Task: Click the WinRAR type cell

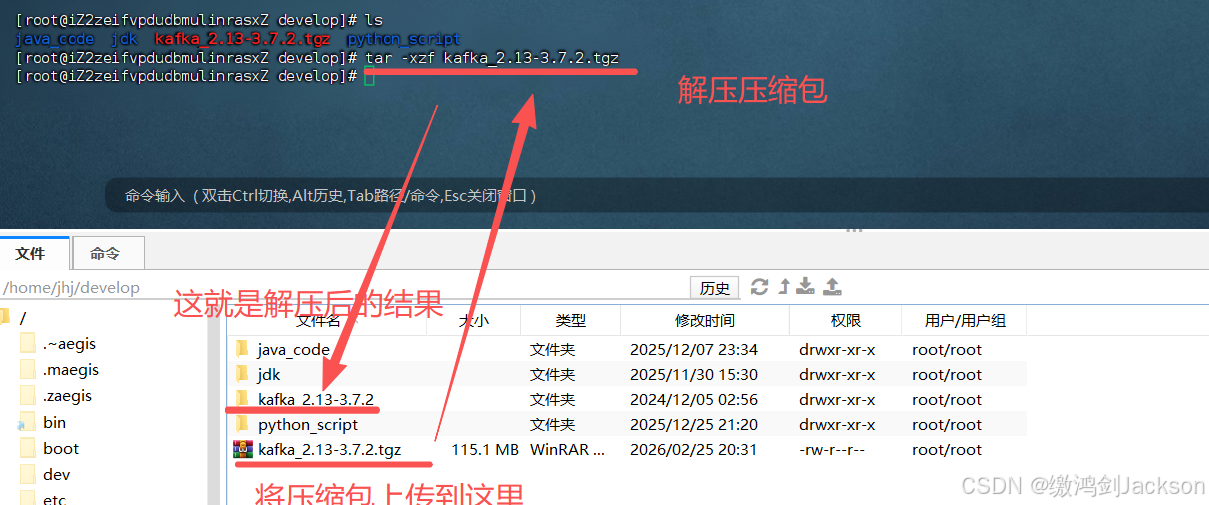Action: coord(567,449)
